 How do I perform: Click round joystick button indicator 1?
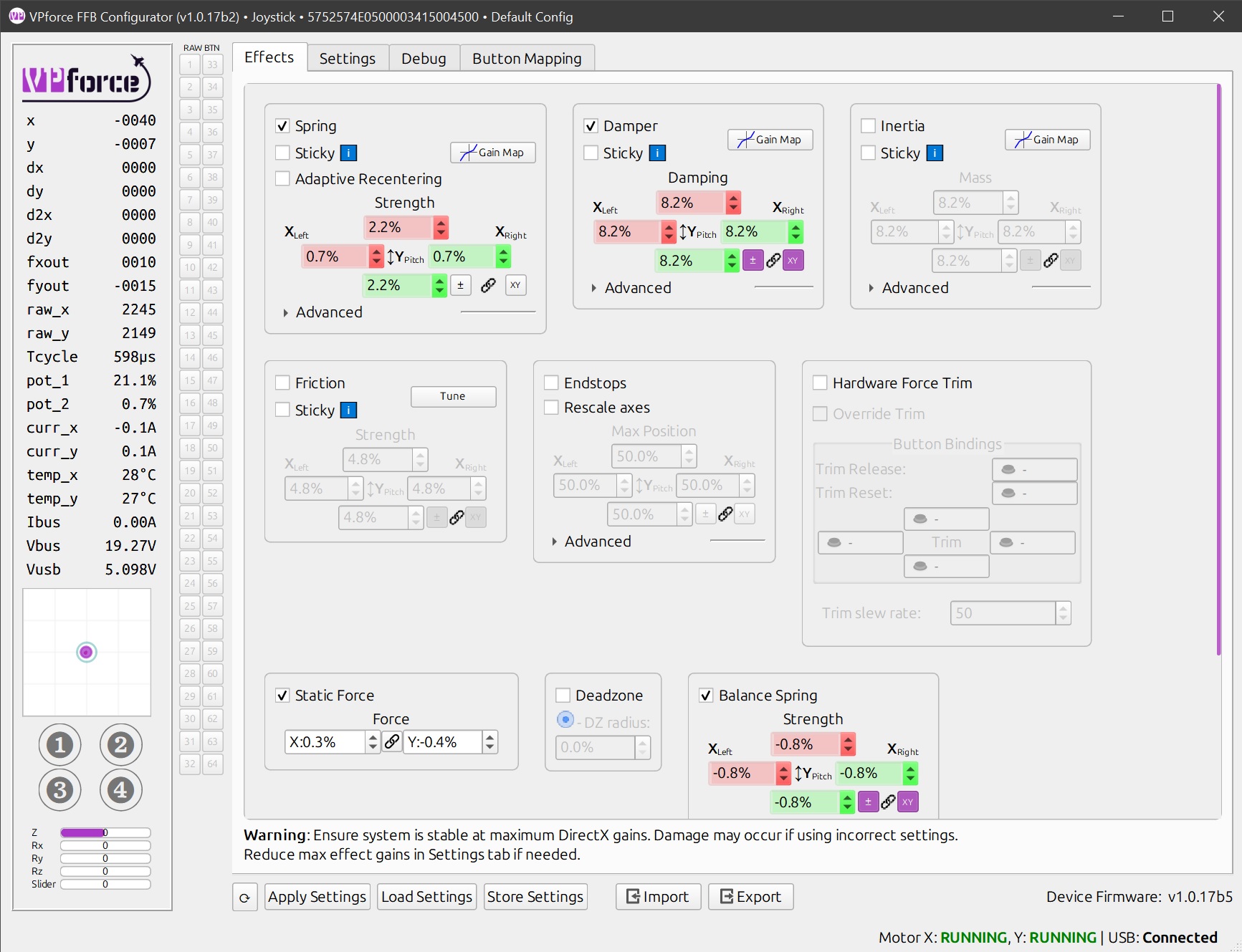pyautogui.click(x=60, y=745)
